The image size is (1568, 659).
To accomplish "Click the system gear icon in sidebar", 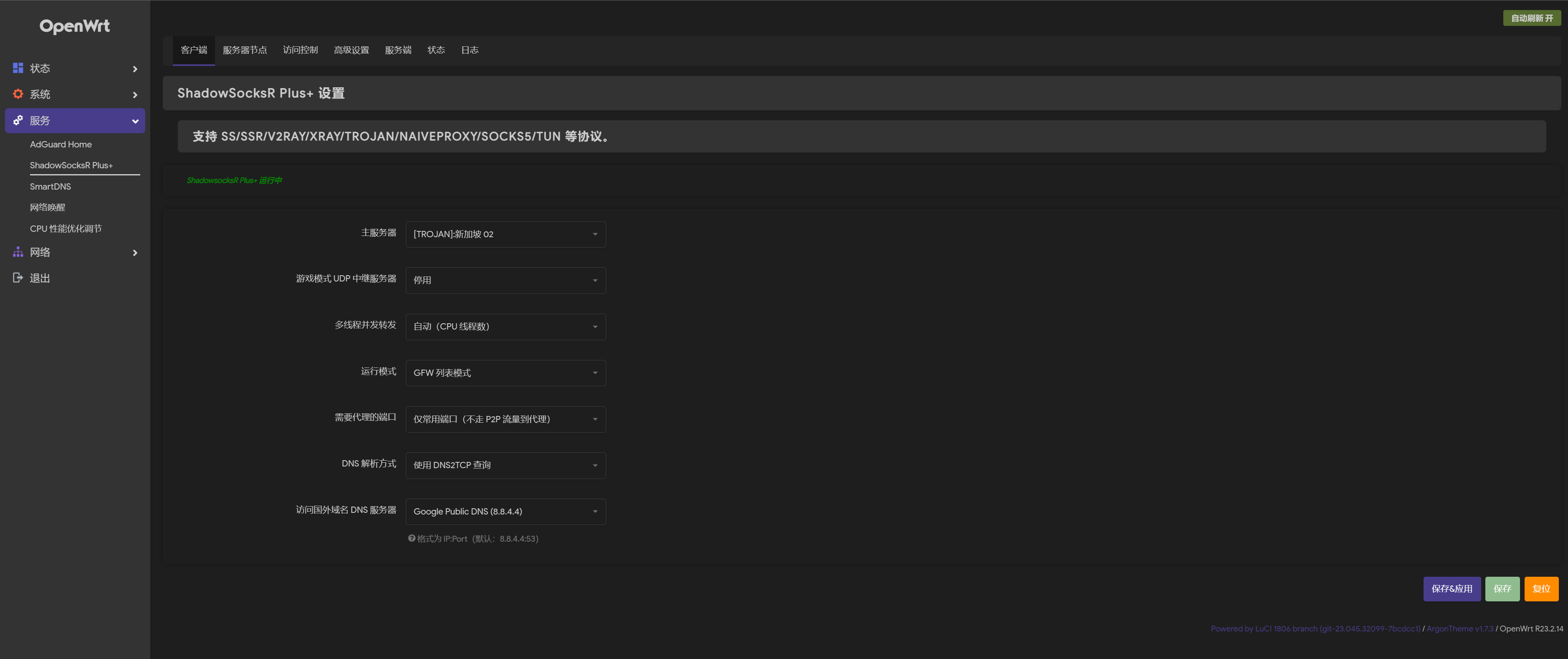I will (x=18, y=94).
